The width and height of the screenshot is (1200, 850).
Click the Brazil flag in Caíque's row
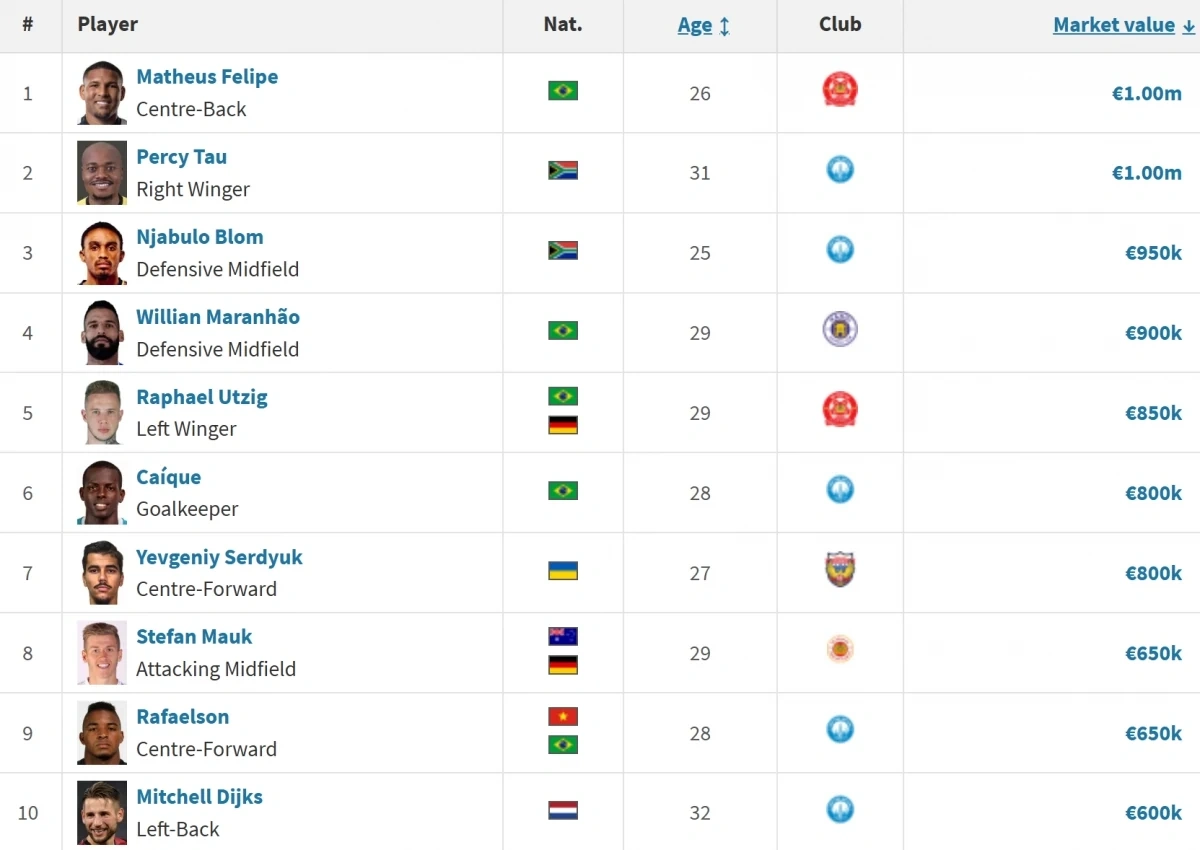(562, 490)
